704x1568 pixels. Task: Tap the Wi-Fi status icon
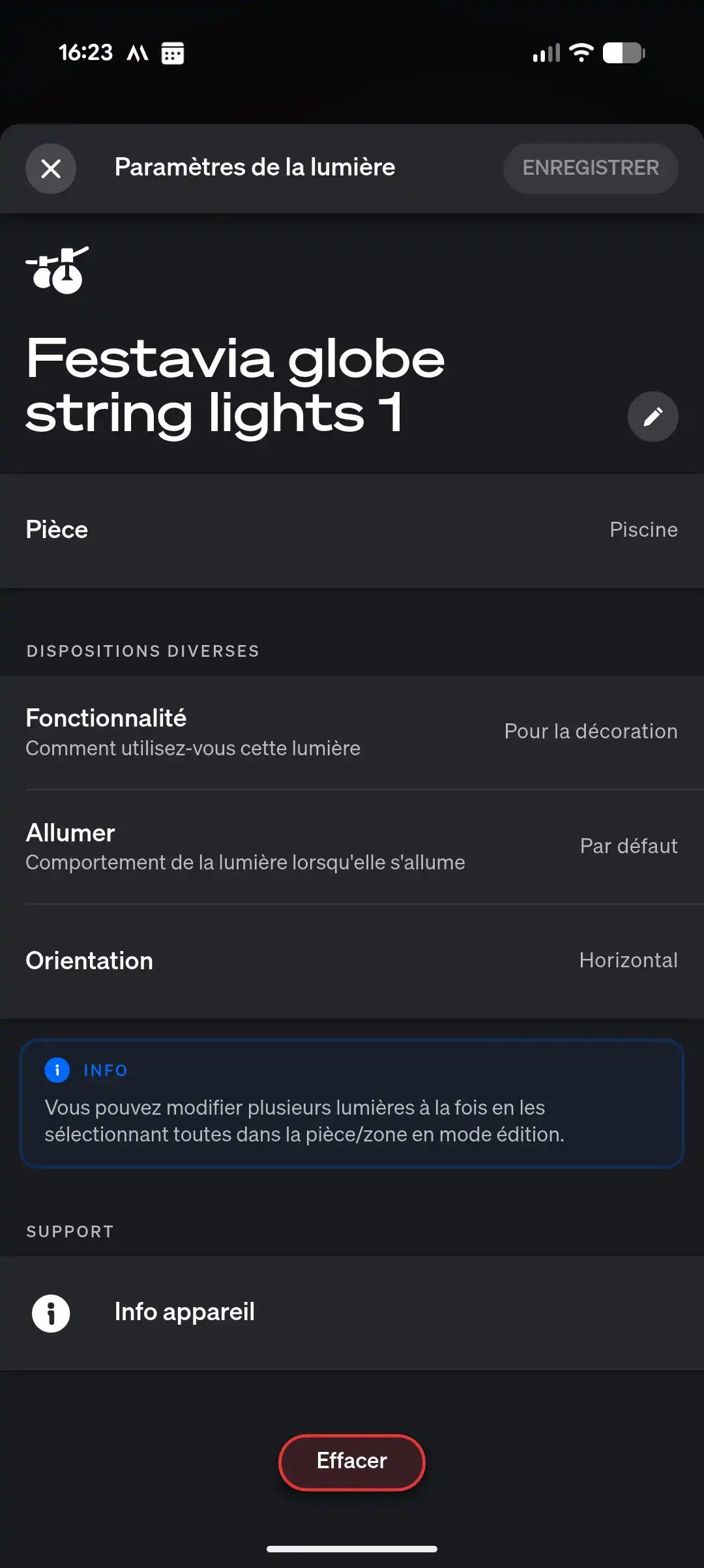click(x=581, y=53)
